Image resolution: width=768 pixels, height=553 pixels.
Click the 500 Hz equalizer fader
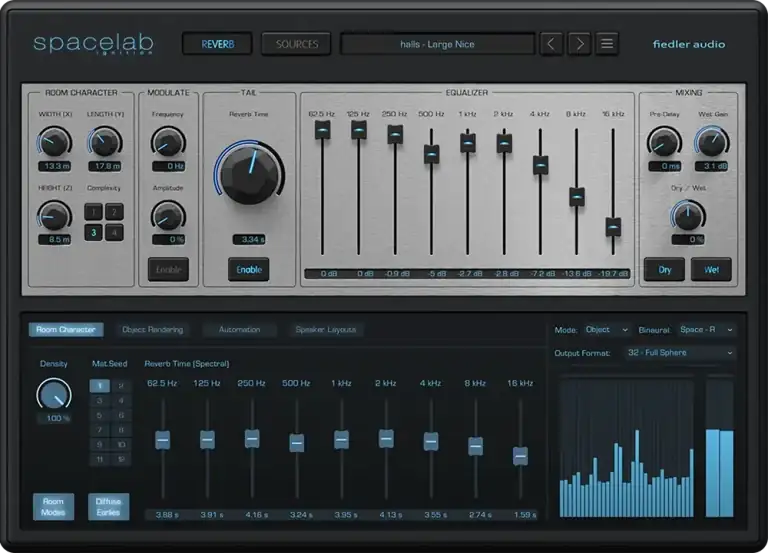432,154
